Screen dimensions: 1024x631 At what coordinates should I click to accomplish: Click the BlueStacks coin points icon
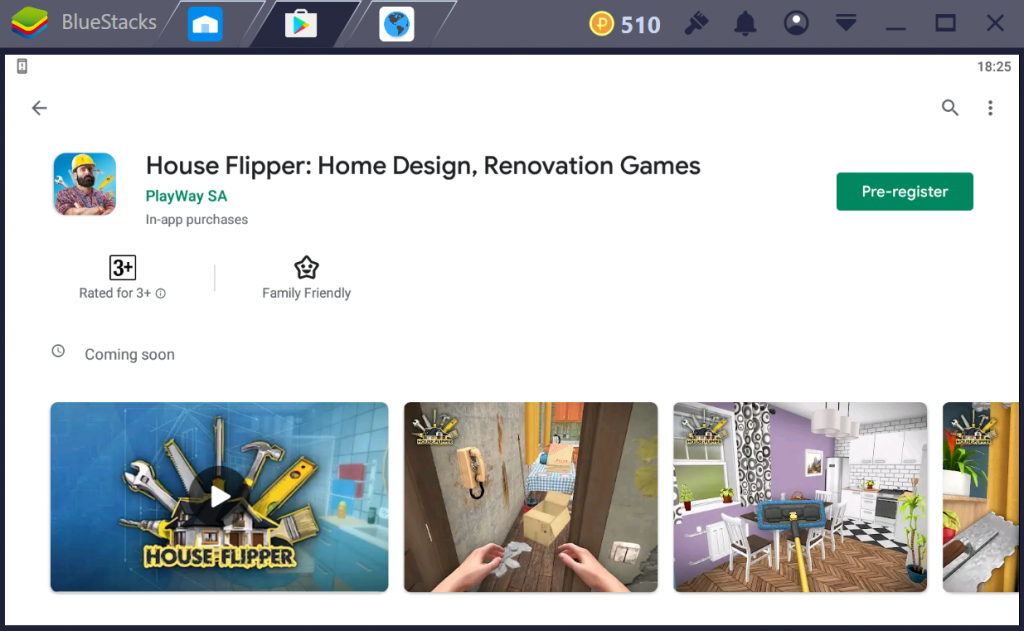click(x=601, y=24)
